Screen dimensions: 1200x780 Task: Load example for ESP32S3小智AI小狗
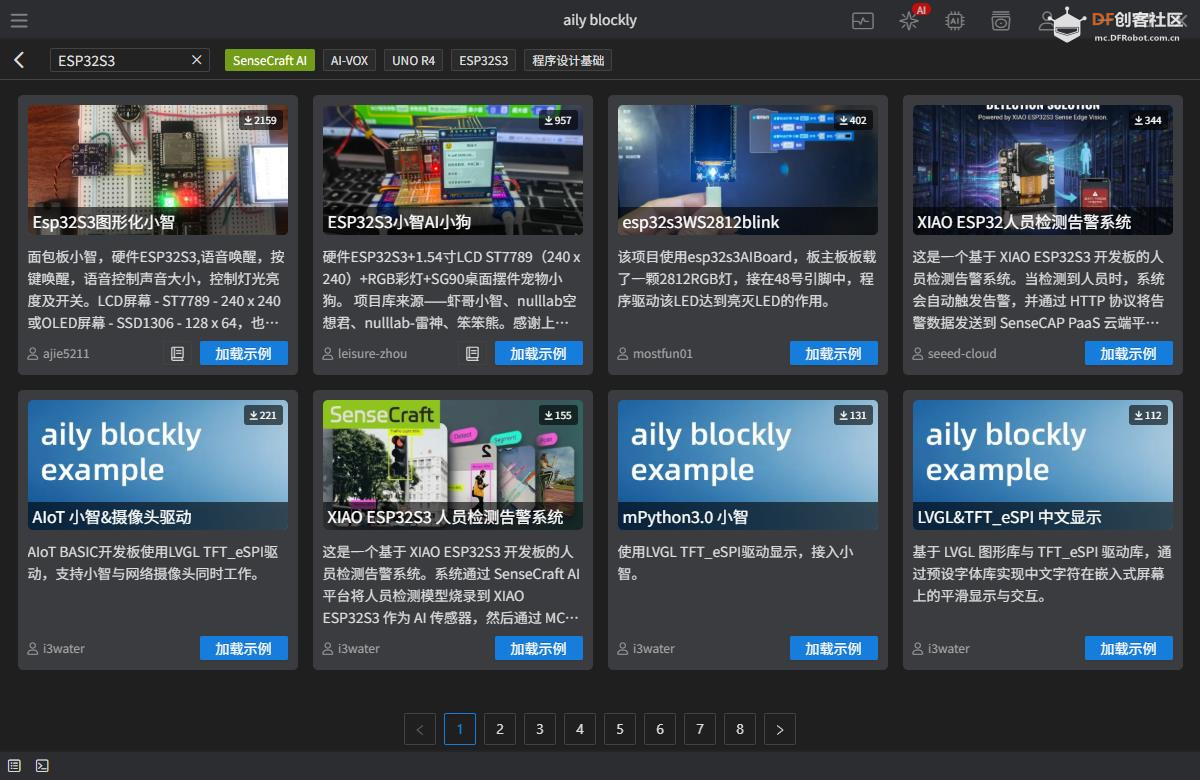coord(539,353)
